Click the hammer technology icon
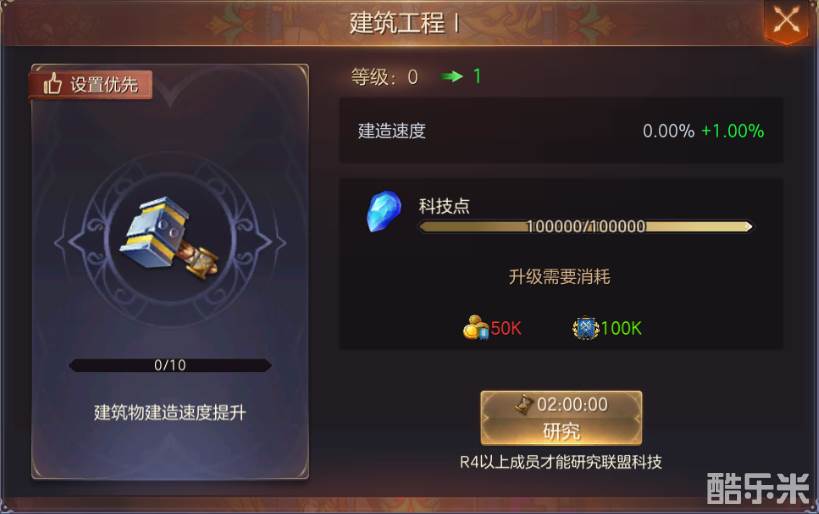 169,238
